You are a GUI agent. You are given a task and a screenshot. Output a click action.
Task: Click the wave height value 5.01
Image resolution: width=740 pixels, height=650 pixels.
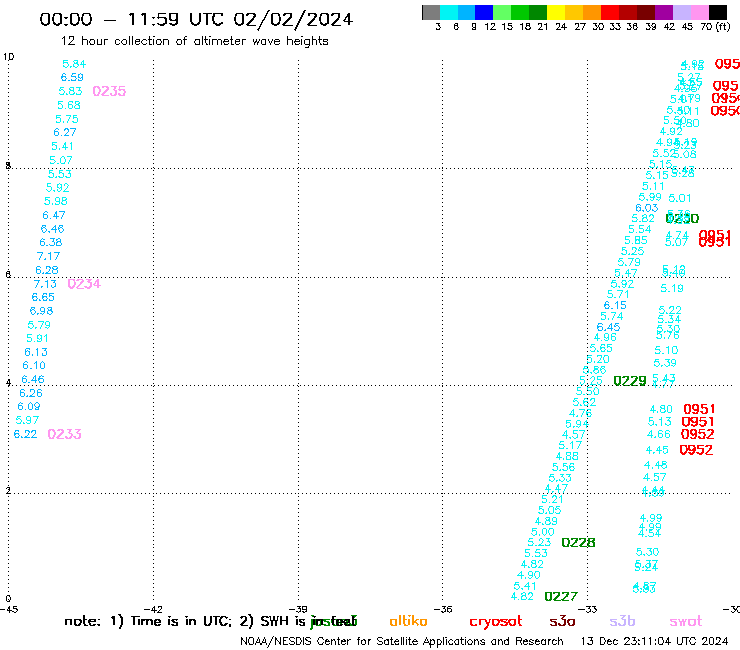[x=680, y=198]
